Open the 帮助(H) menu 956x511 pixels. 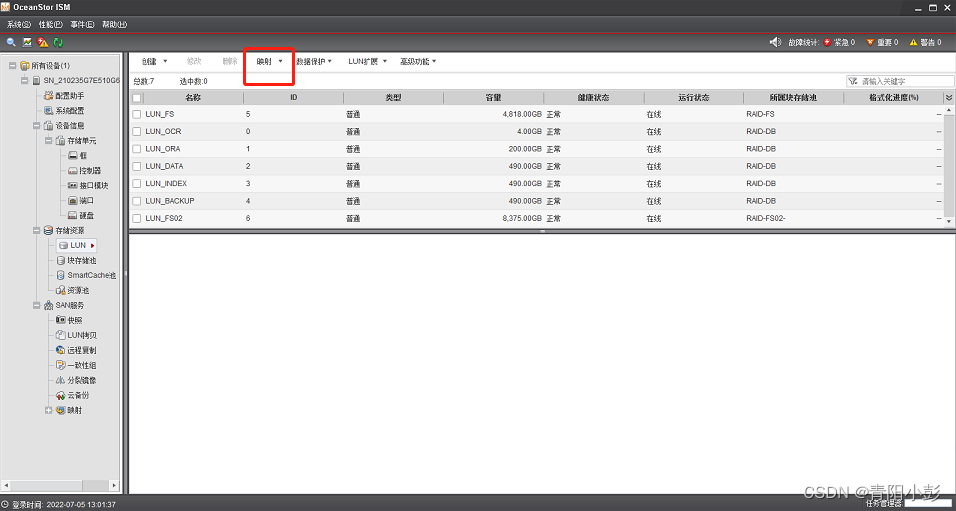click(115, 24)
